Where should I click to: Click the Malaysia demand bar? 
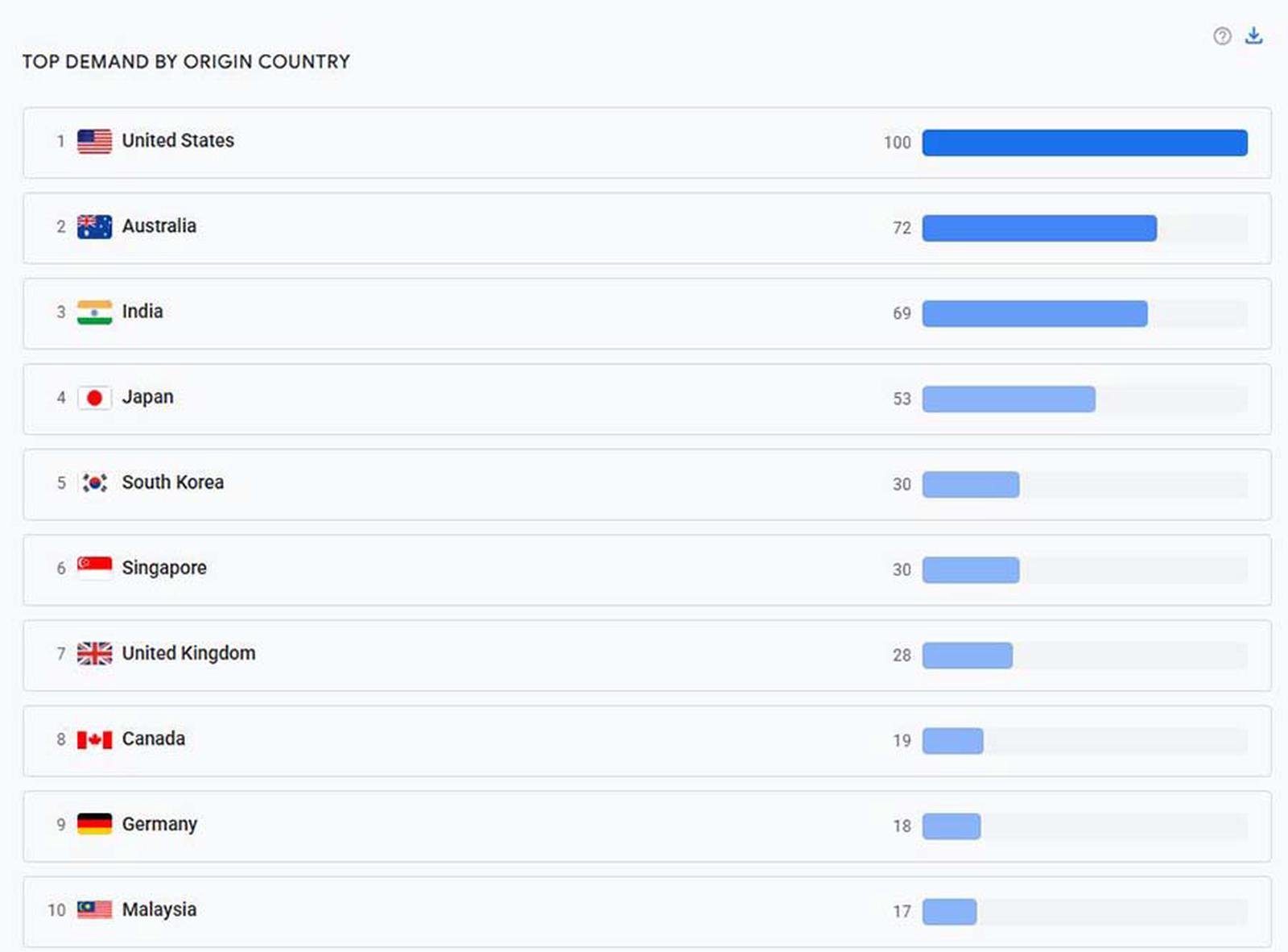[949, 912]
